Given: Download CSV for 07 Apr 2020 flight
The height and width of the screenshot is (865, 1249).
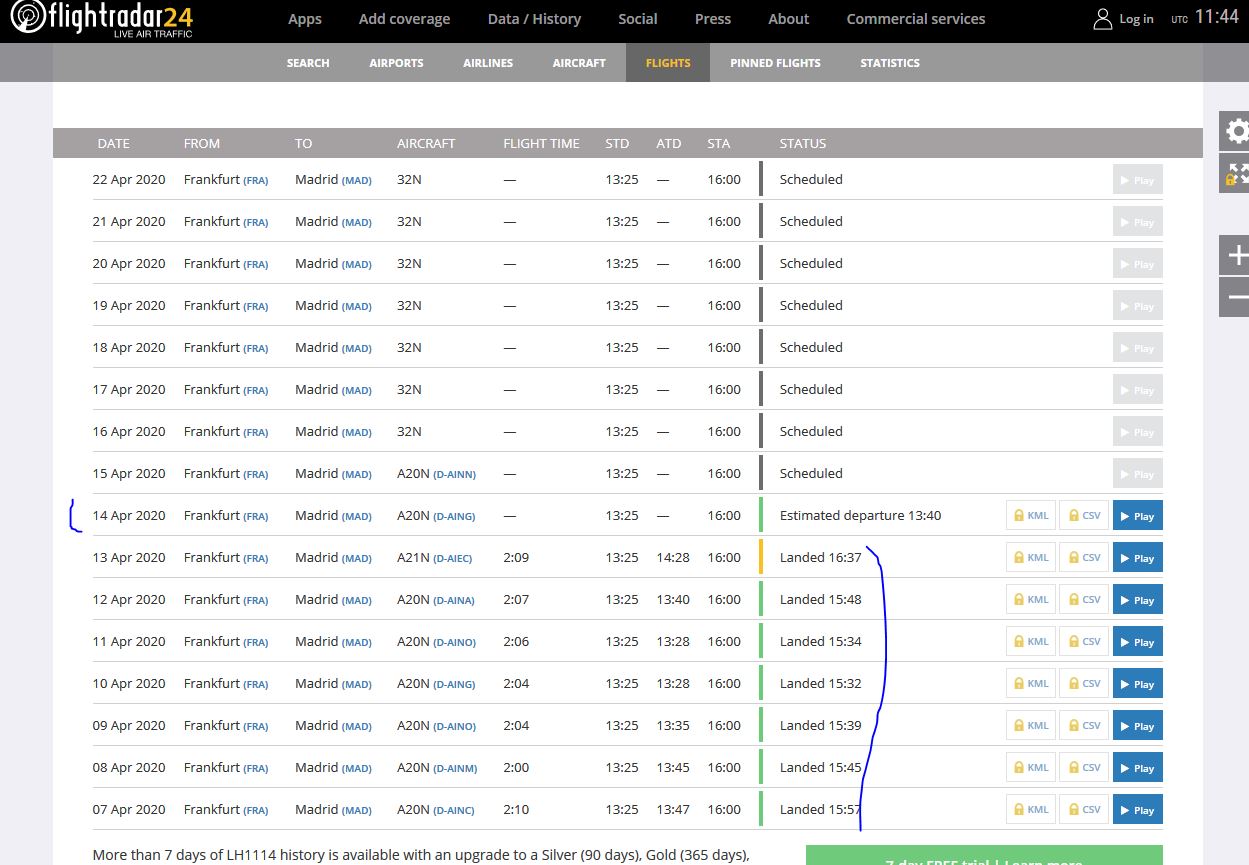Looking at the screenshot, I should pyautogui.click(x=1084, y=810).
